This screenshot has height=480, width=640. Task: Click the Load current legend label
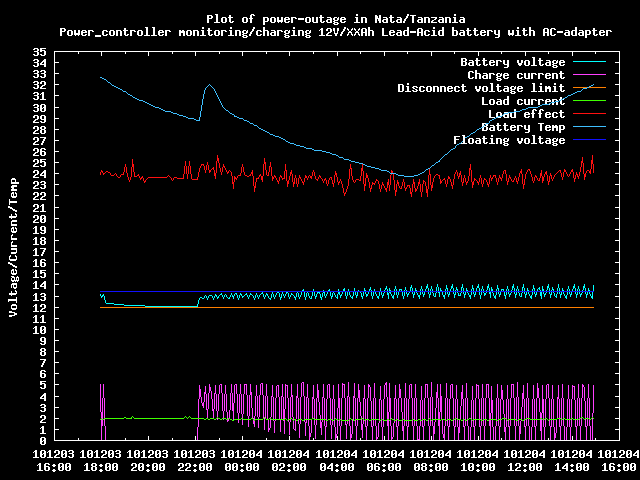click(x=522, y=101)
